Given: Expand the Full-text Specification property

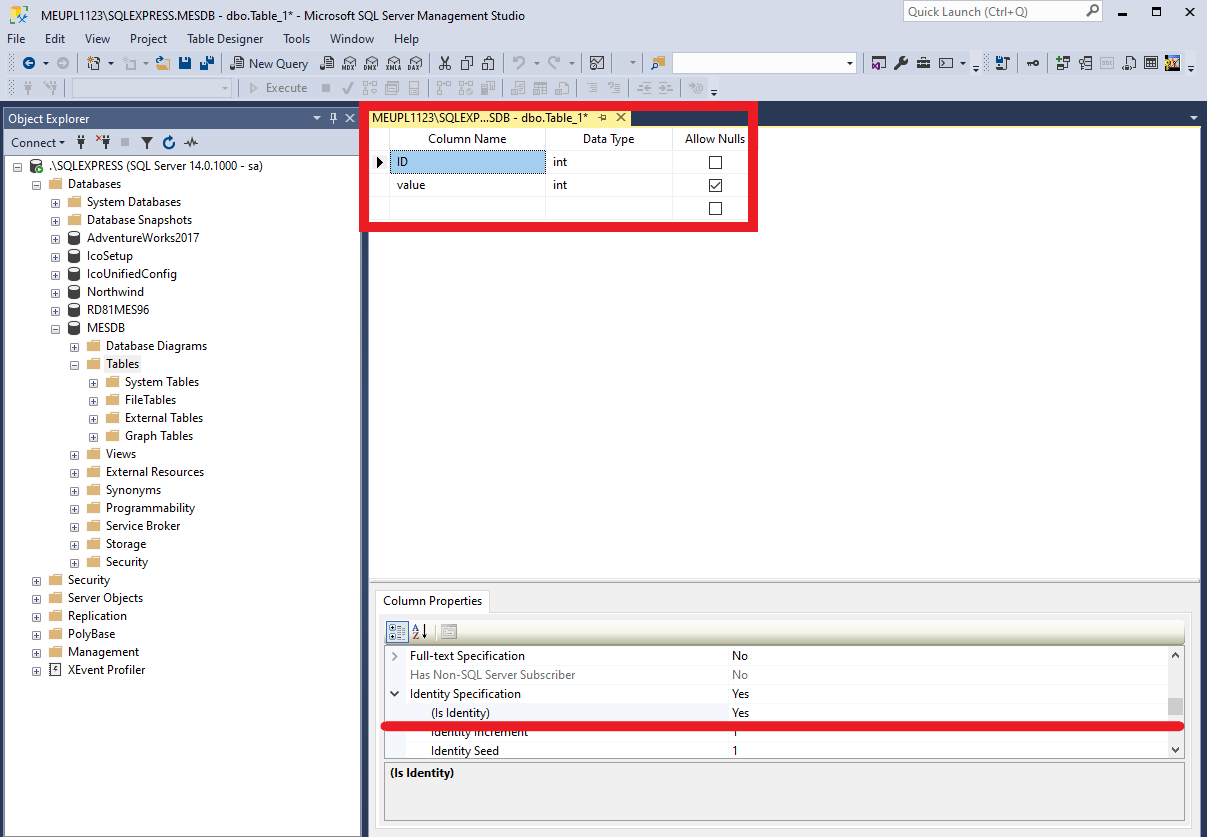Looking at the screenshot, I should [395, 656].
